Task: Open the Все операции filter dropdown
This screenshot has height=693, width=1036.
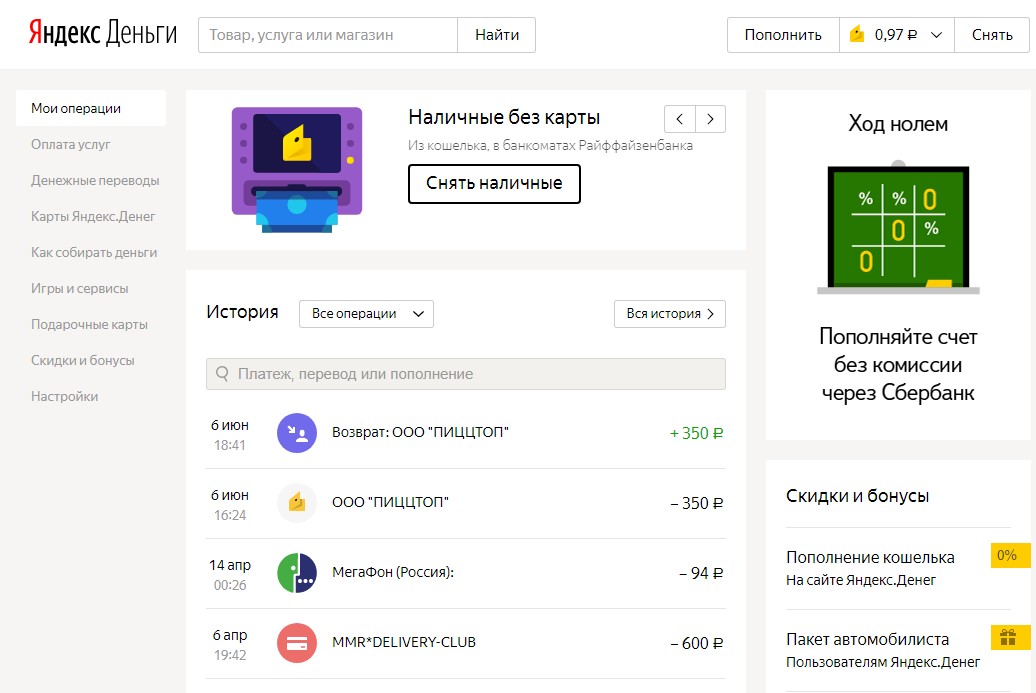Action: [366, 313]
